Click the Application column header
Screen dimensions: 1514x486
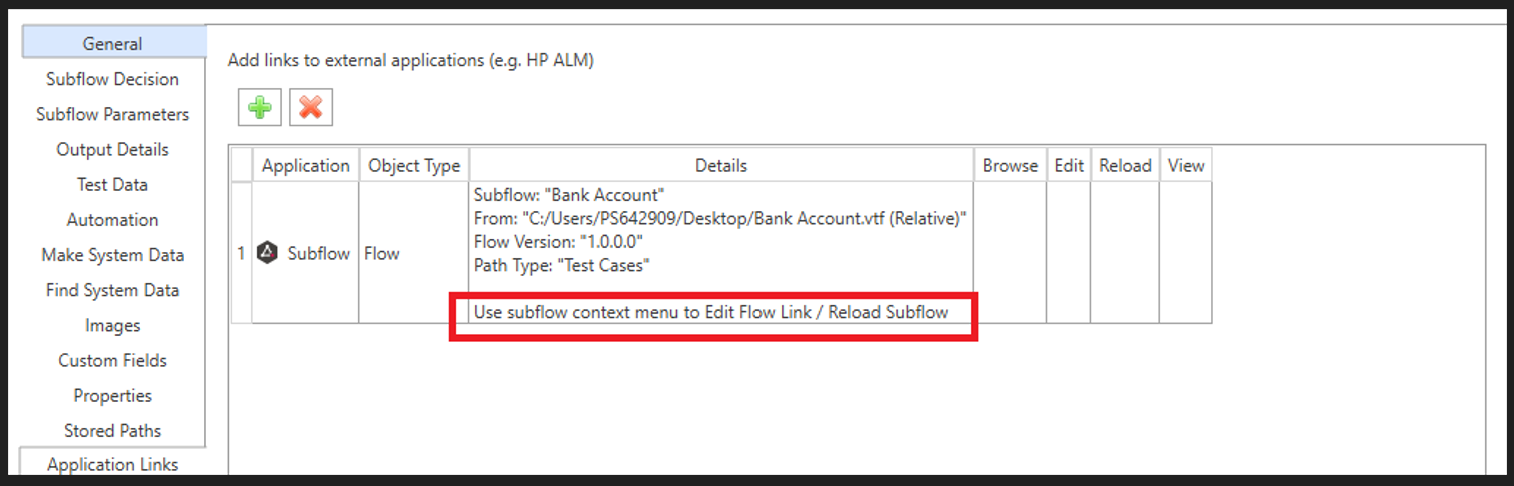click(305, 165)
